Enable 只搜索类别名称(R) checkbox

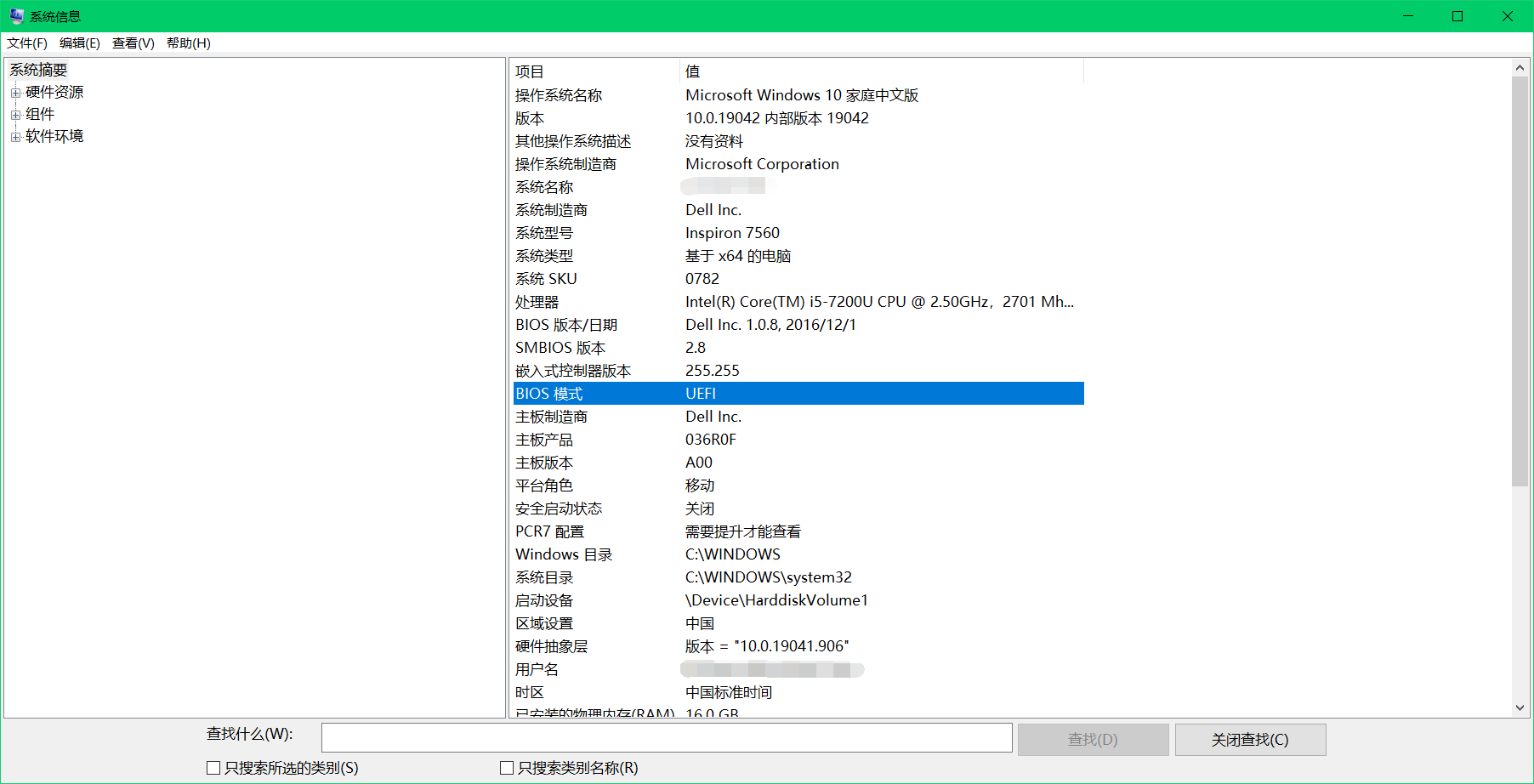click(506, 767)
